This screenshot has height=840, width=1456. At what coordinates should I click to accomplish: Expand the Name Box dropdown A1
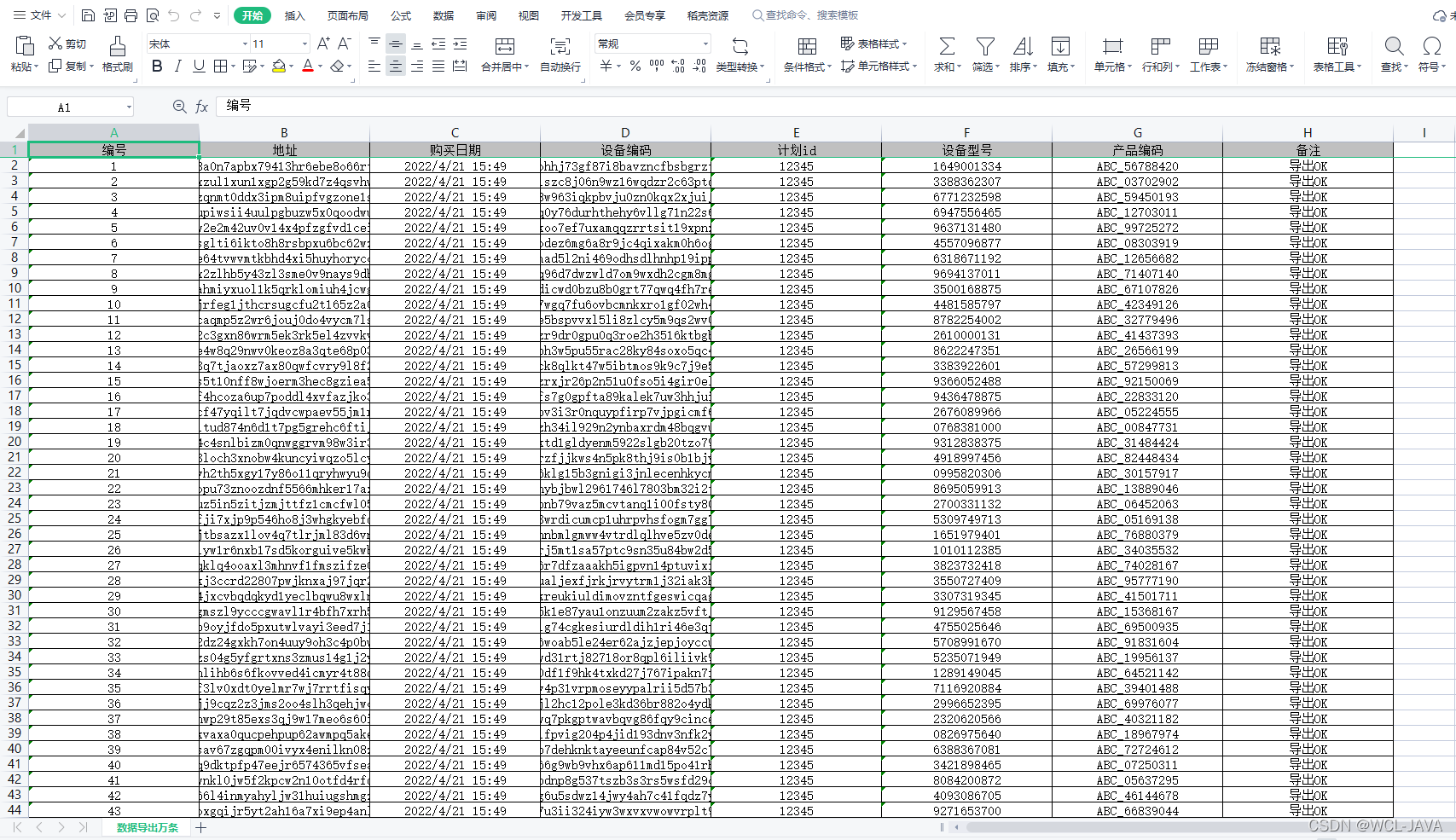tap(129, 107)
